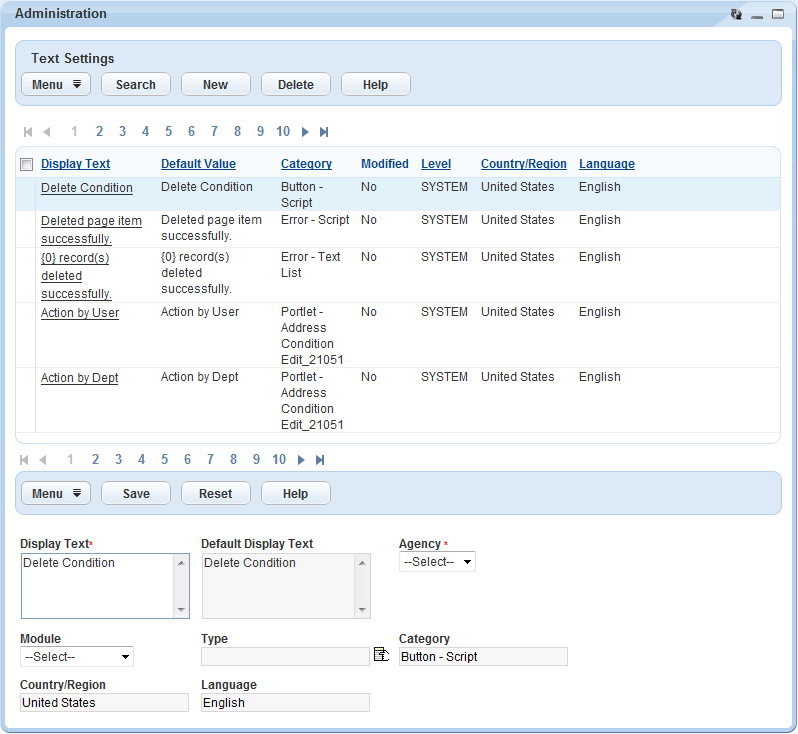The width and height of the screenshot is (798, 734).
Task: Go to previous page in top pagination
Action: (x=46, y=132)
